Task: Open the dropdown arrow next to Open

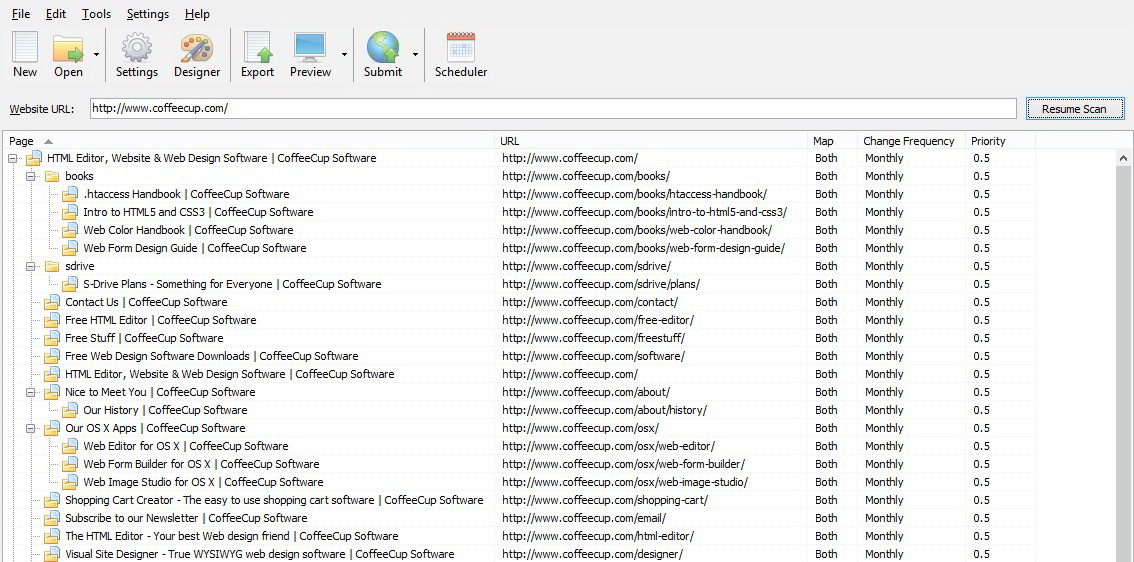Action: tap(96, 54)
